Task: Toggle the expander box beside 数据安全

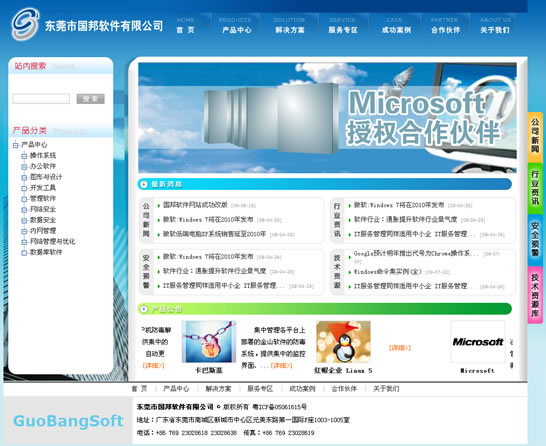Action: [24, 220]
